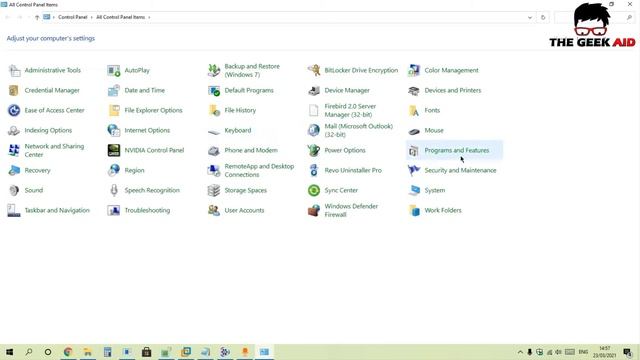This screenshot has height=360, width=640.
Task: Open the Internet Options icon
Action: click(114, 130)
